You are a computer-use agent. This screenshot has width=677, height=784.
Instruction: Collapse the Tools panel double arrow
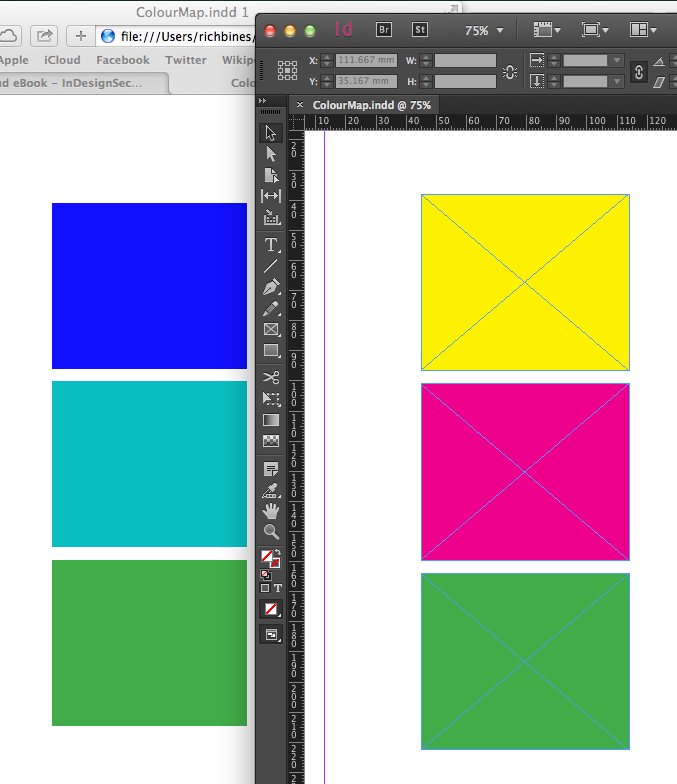pos(262,100)
